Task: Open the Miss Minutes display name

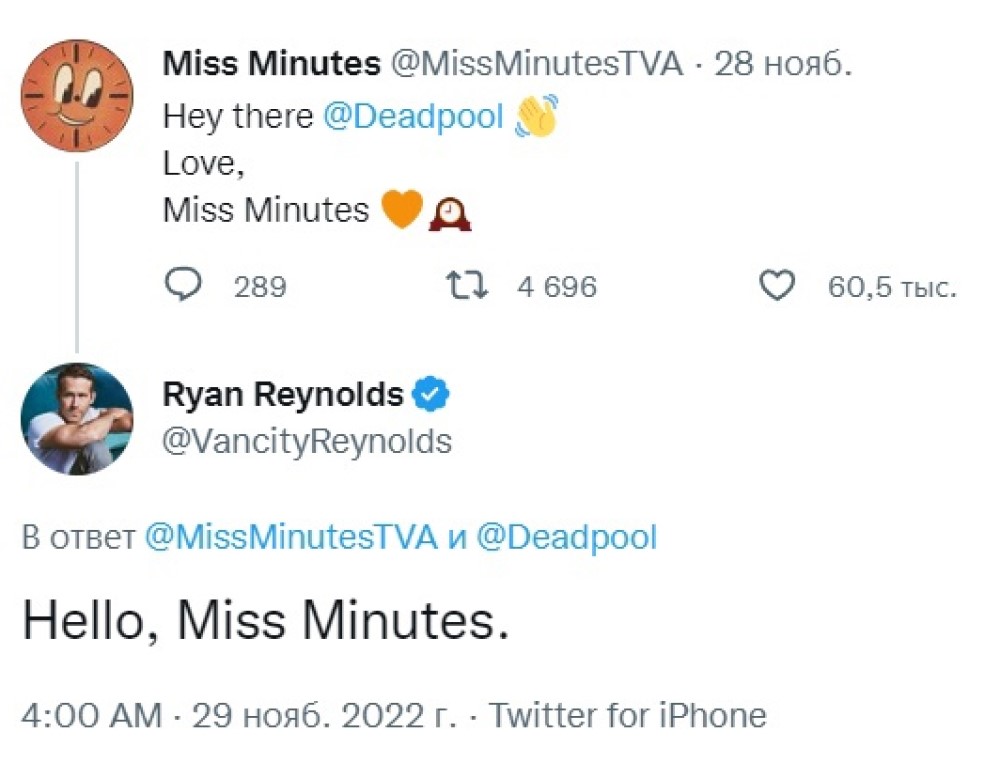Action: (271, 65)
